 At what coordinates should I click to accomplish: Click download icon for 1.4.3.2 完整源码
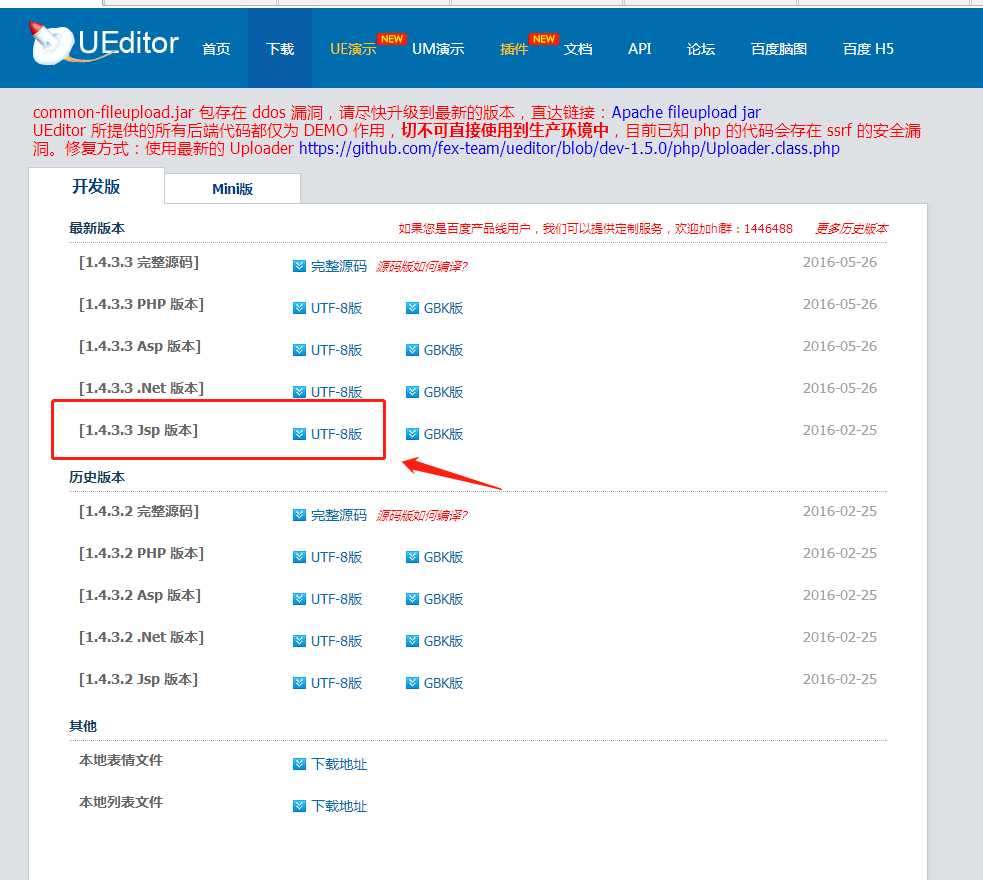(x=299, y=515)
